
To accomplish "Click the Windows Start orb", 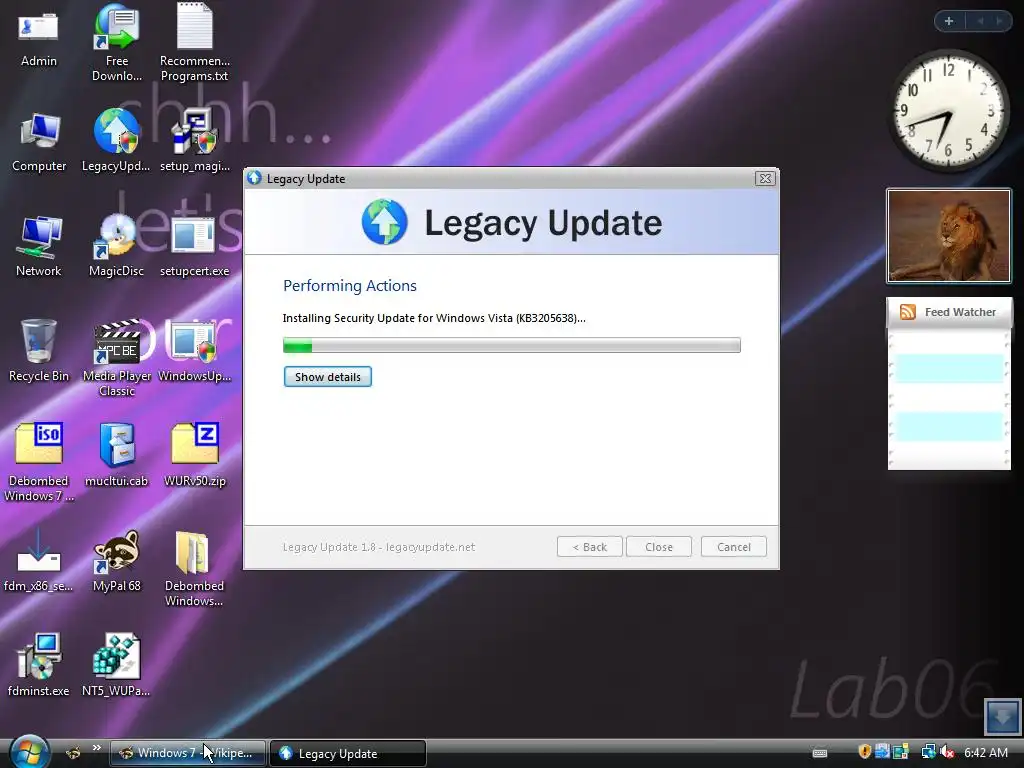I will (29, 752).
